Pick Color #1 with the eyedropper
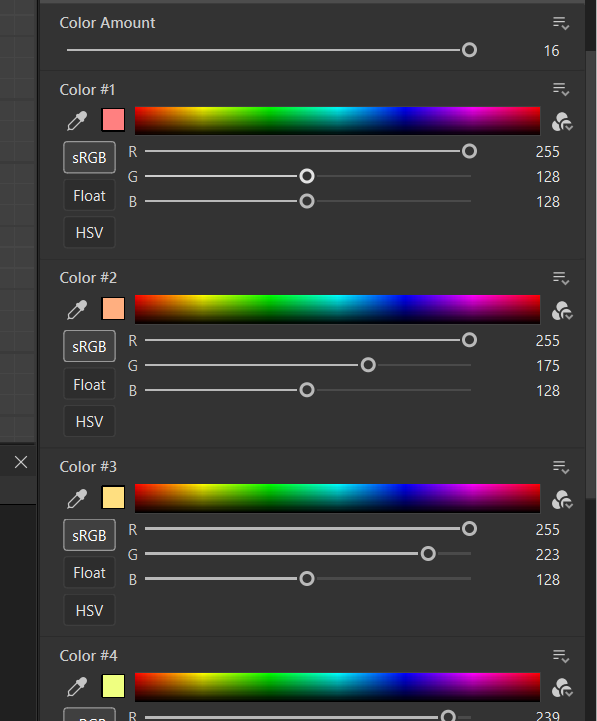The image size is (597, 721). [77, 121]
